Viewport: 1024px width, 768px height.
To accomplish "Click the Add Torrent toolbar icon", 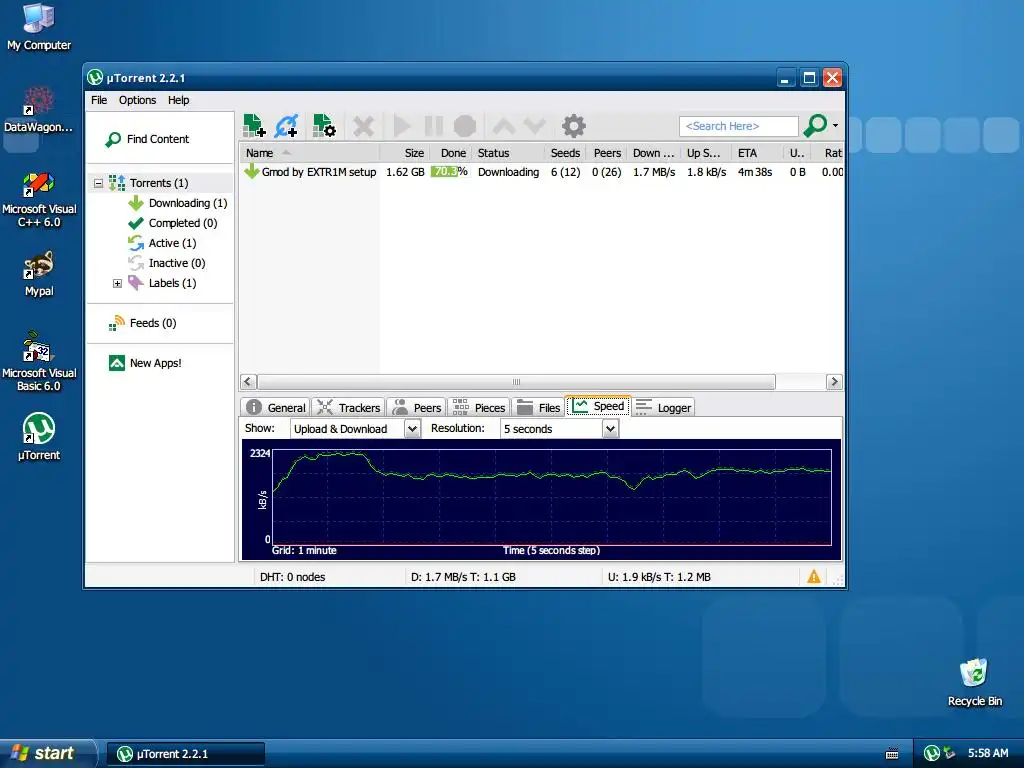I will pos(254,125).
